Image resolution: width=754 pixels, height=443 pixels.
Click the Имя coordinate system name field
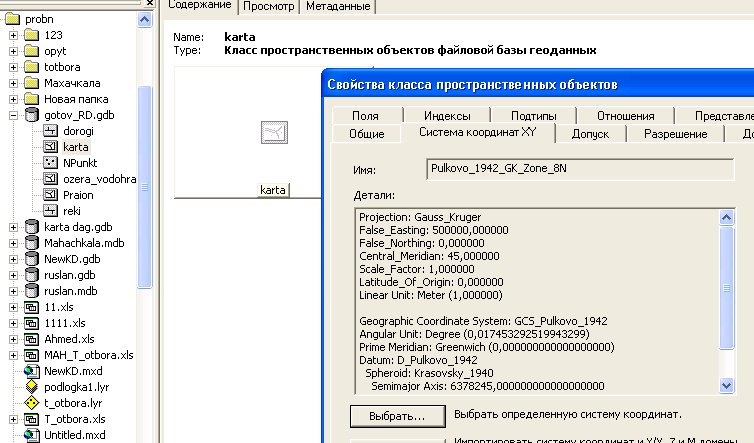tap(580, 169)
